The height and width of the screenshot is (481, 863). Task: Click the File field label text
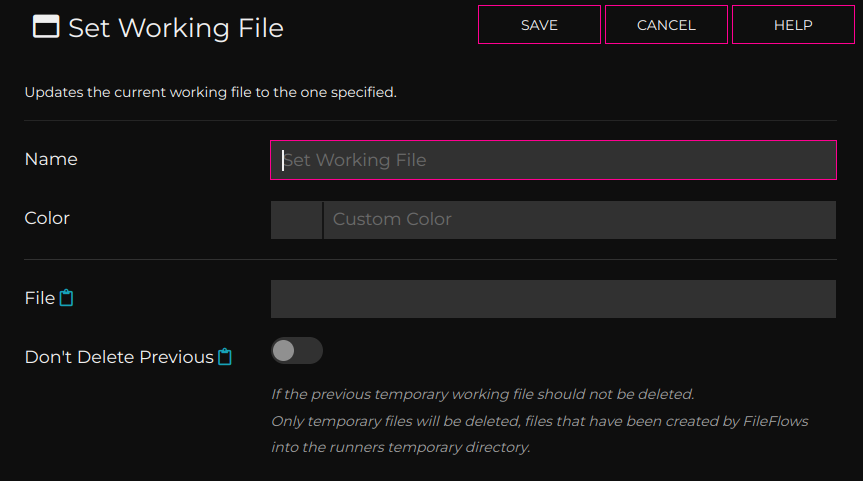(40, 298)
